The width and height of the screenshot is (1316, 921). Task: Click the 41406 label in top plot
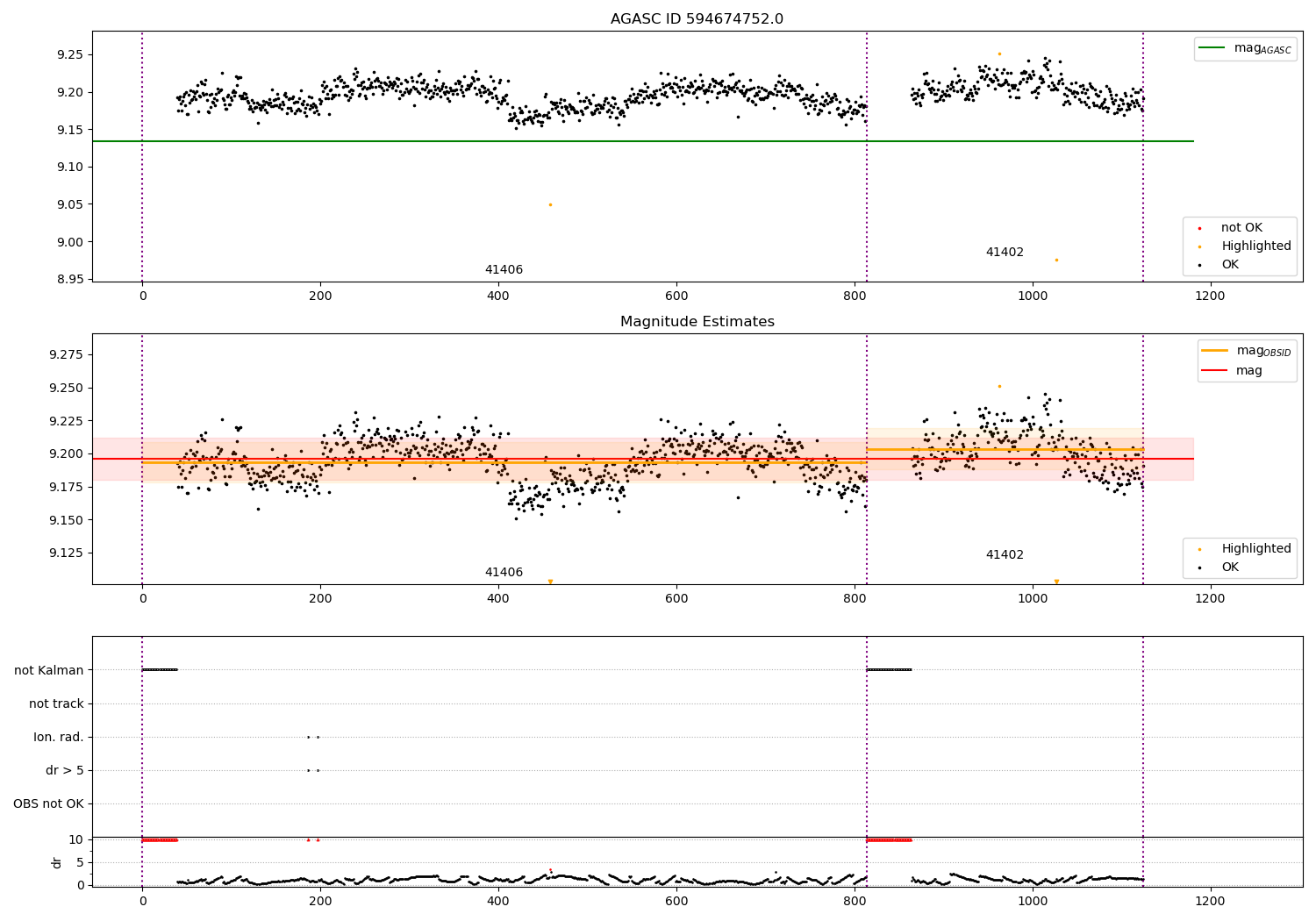504,270
